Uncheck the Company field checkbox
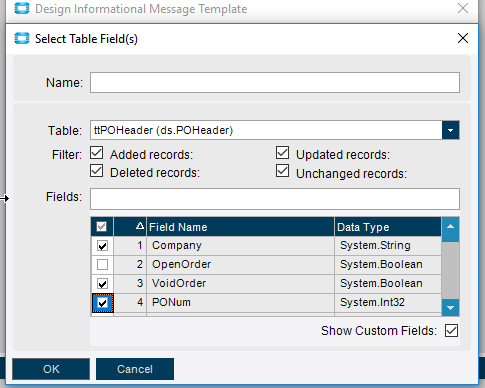This screenshot has width=485, height=388. tap(102, 246)
